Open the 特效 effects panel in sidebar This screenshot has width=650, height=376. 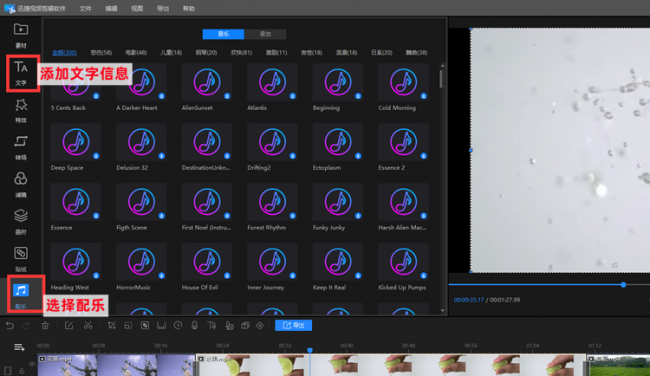point(21,110)
